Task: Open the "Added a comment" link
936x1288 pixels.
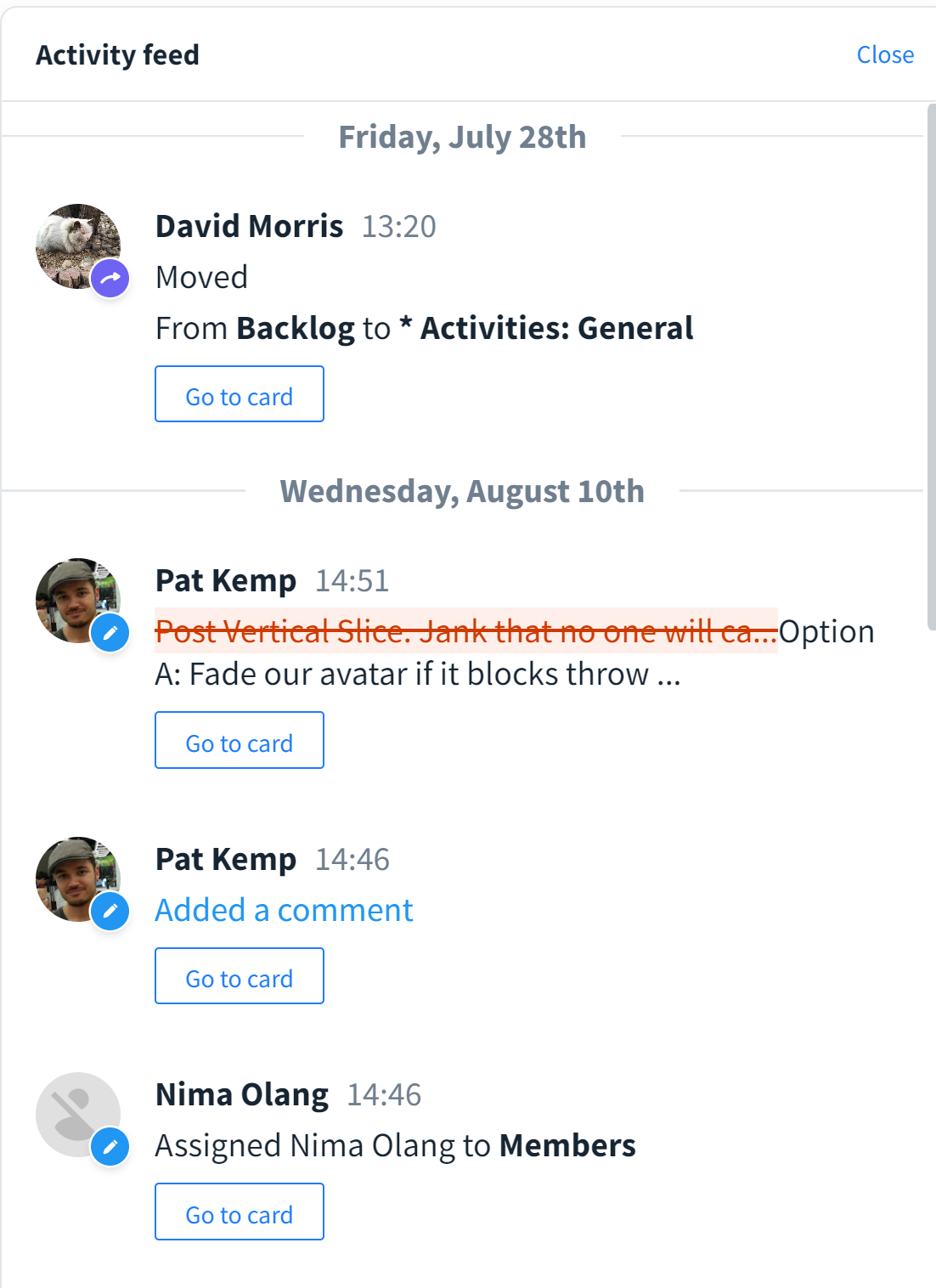Action: pos(284,911)
